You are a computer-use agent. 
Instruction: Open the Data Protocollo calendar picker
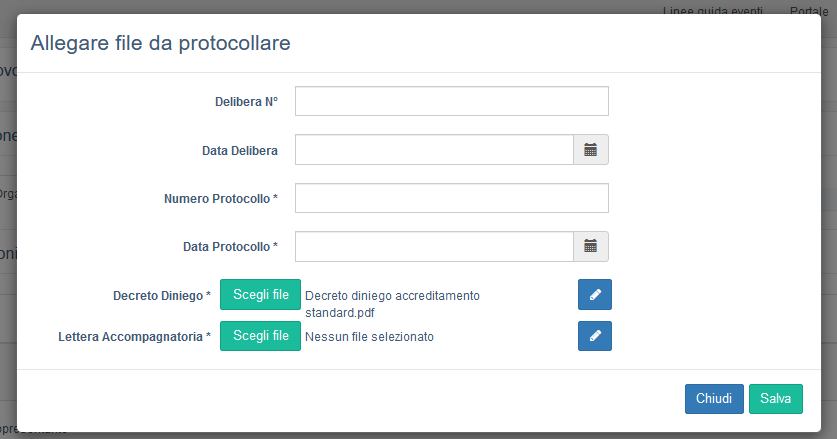[590, 246]
